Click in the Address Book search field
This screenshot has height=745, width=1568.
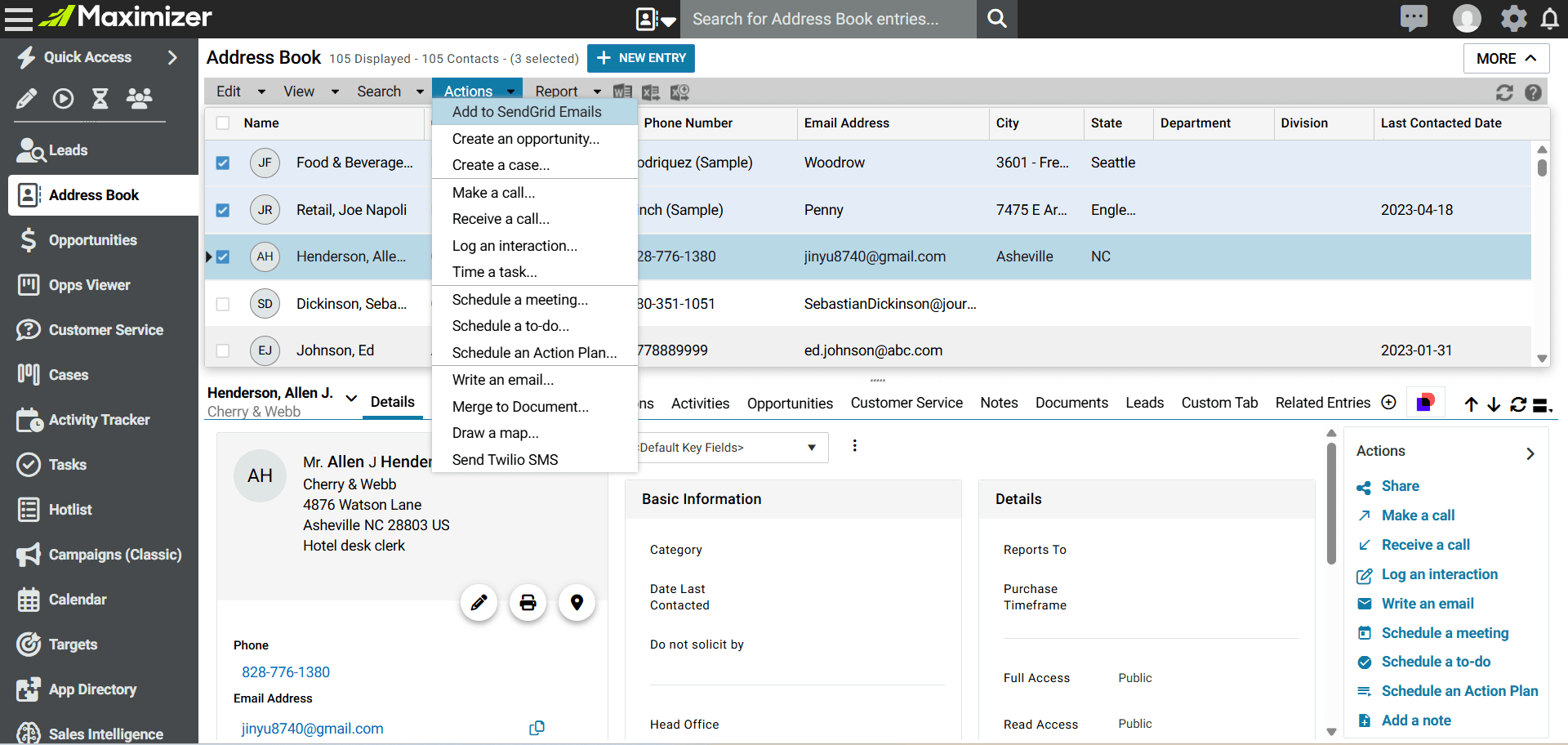tap(828, 19)
